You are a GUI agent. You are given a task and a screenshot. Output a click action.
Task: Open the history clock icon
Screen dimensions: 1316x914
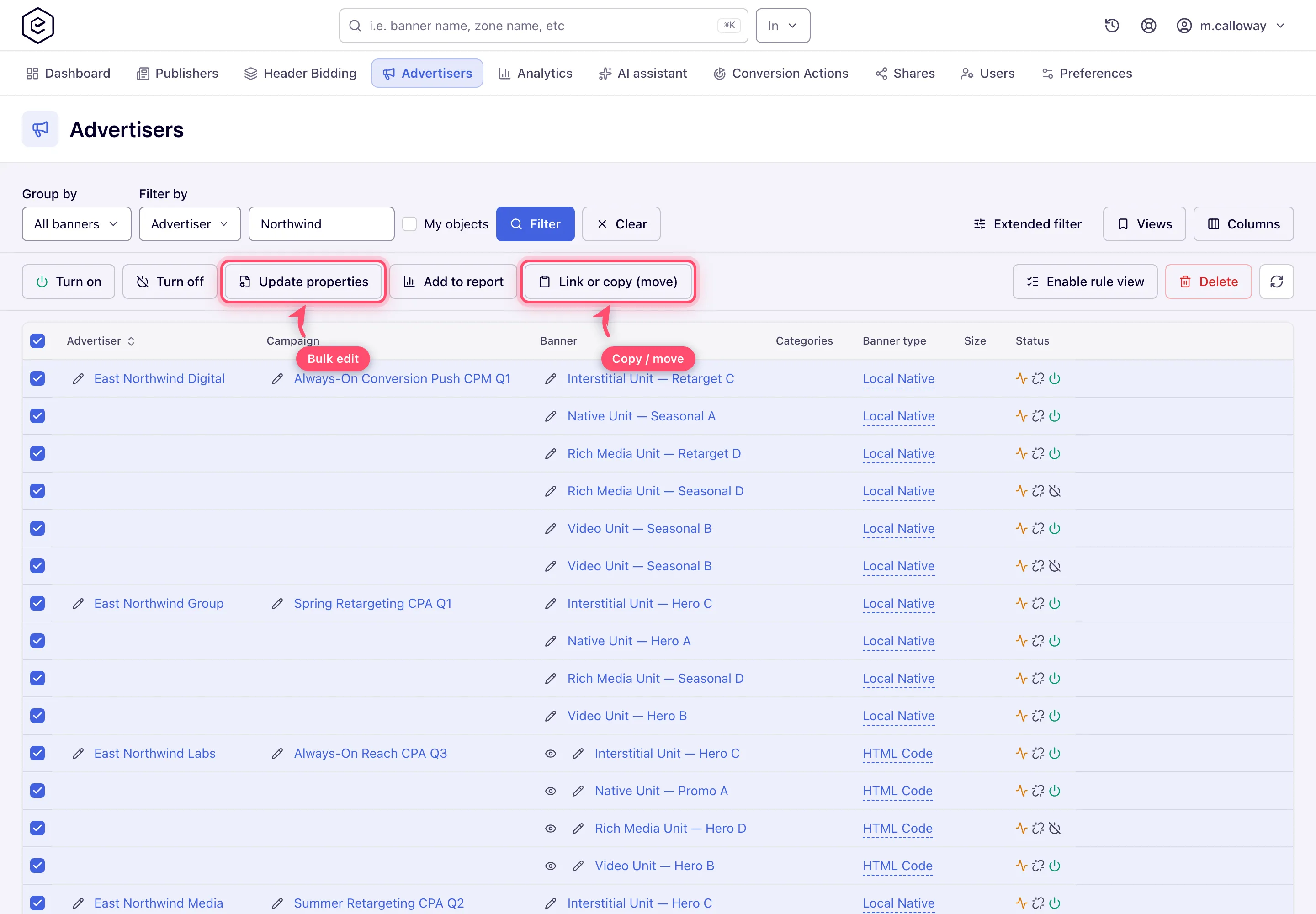1112,25
